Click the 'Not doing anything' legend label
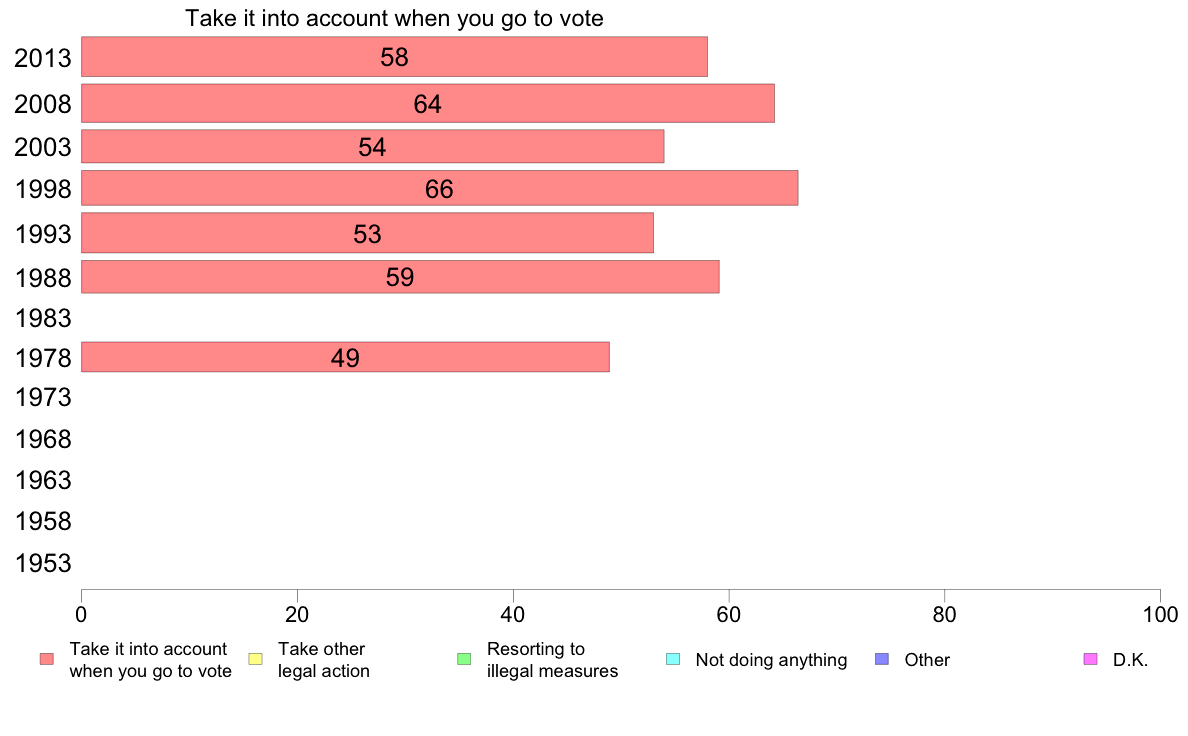 point(771,660)
